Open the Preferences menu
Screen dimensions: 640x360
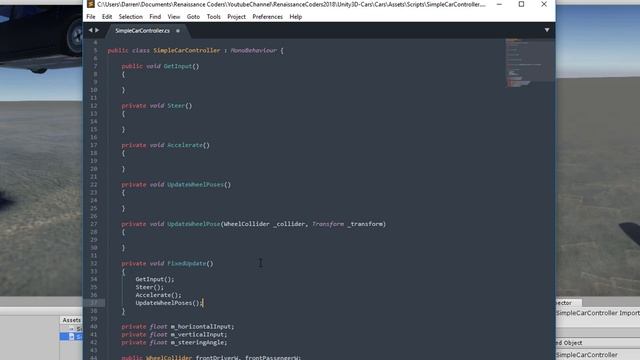[267, 17]
